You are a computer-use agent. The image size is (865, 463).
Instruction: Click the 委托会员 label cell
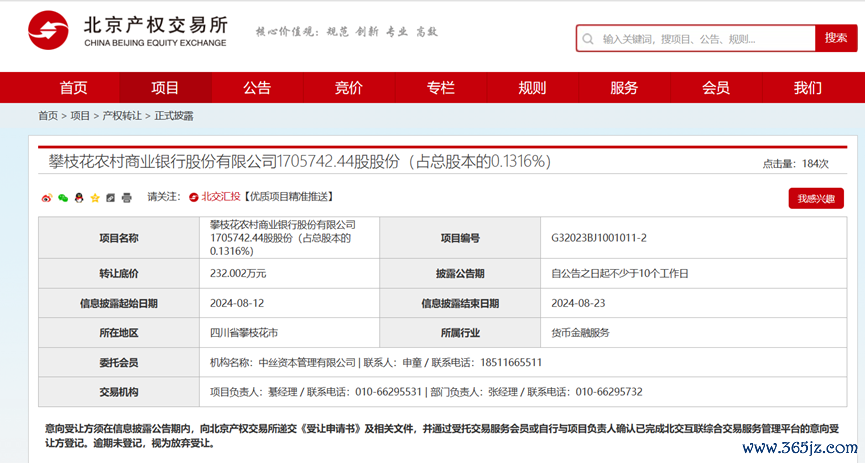(119, 363)
